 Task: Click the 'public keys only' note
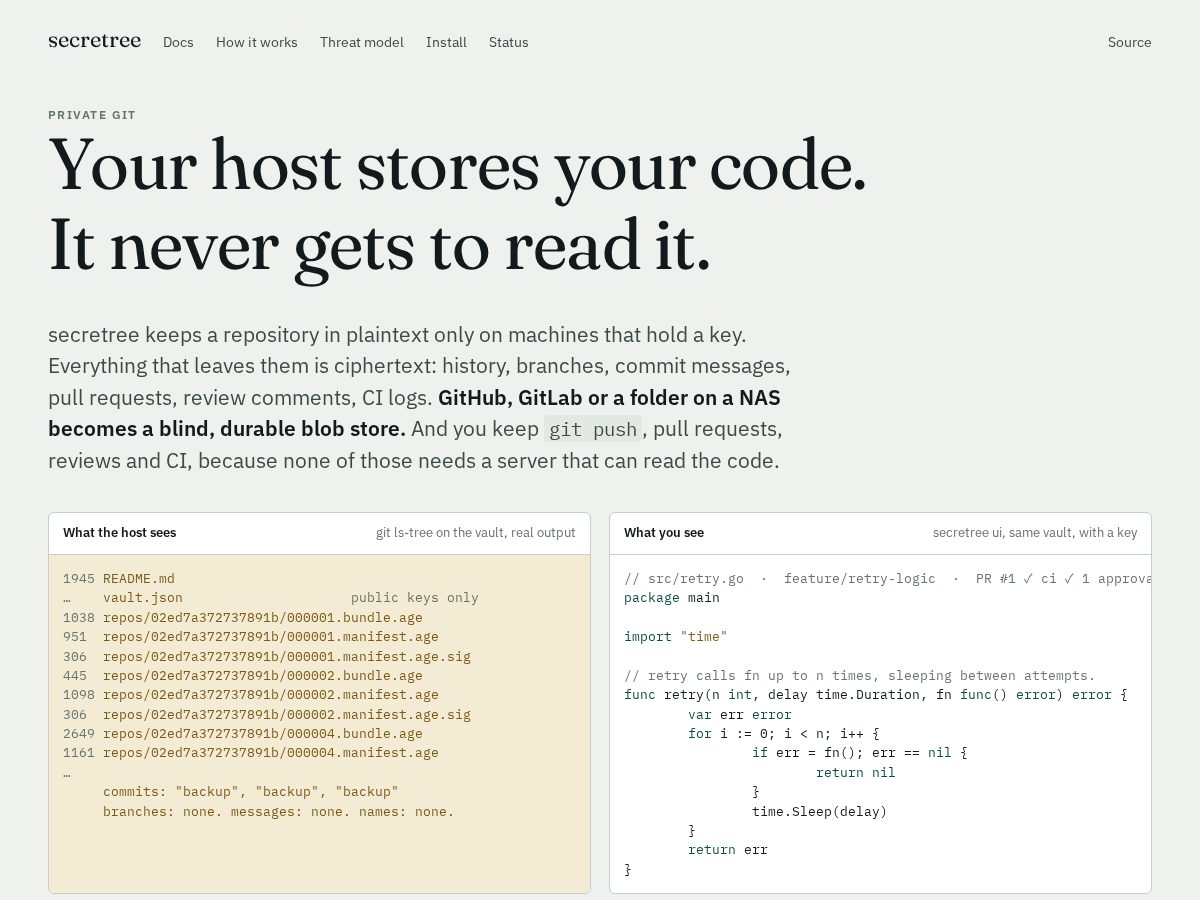point(415,598)
